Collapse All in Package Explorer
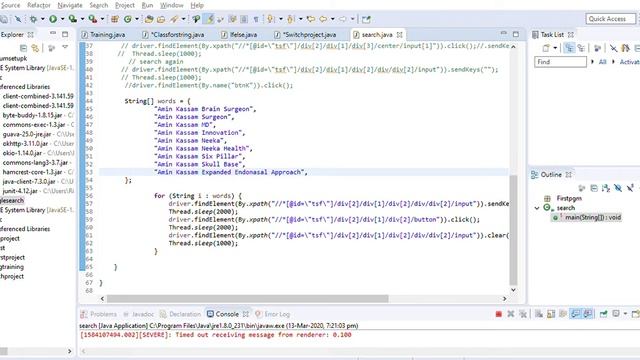The height and width of the screenshot is (360, 640). (x=23, y=48)
